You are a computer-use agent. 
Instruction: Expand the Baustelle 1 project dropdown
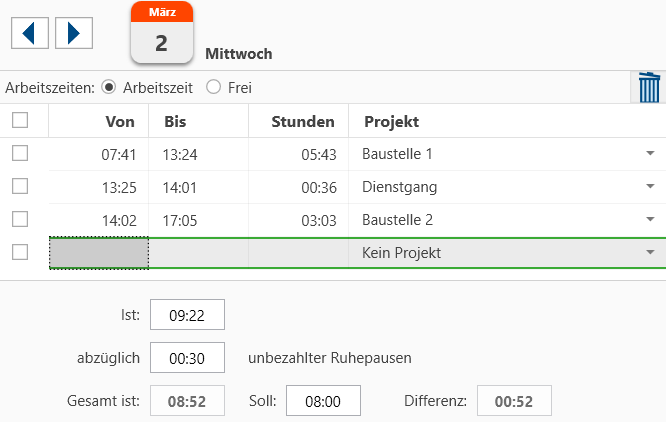coord(650,154)
